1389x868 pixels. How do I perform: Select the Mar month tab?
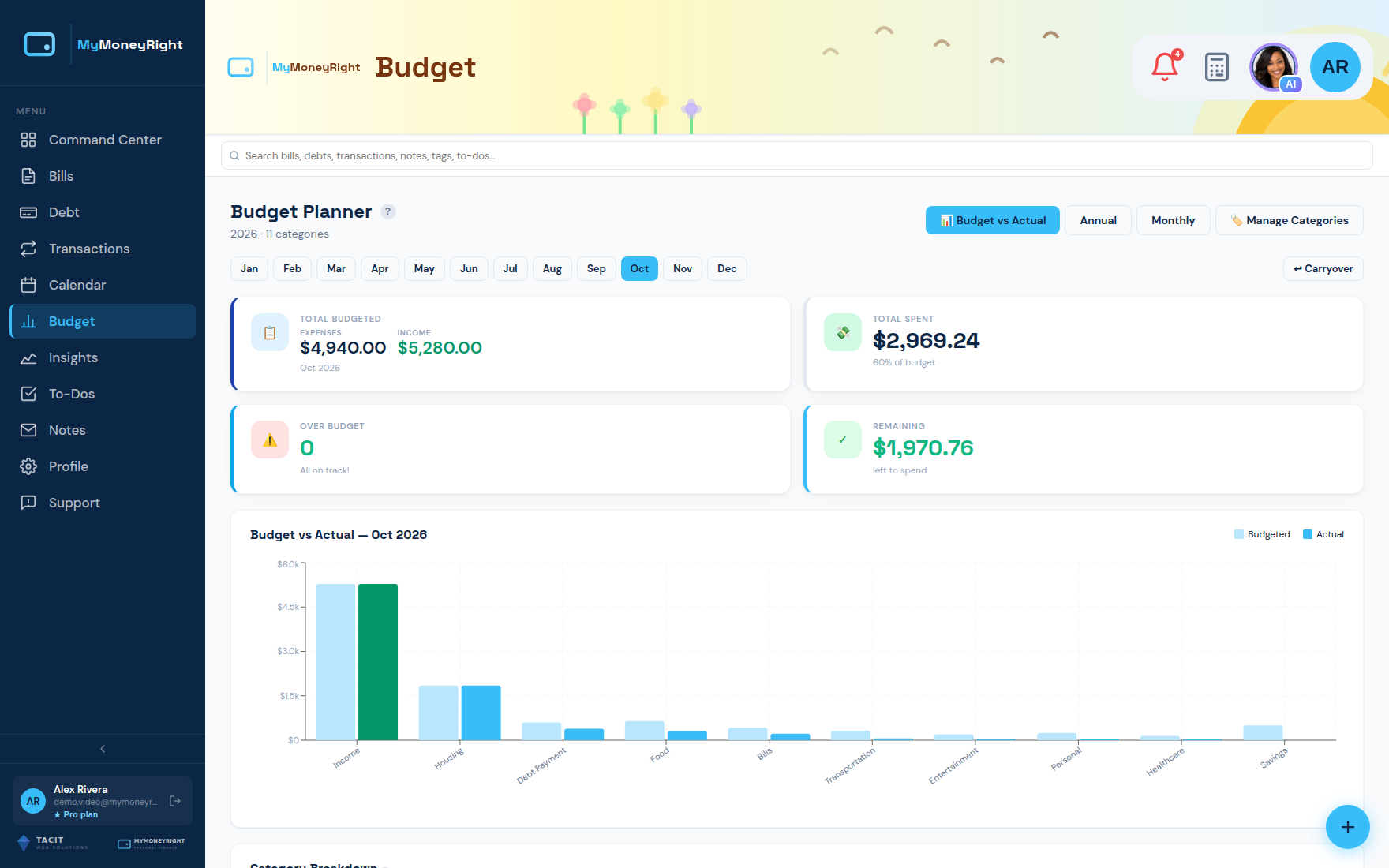(336, 268)
